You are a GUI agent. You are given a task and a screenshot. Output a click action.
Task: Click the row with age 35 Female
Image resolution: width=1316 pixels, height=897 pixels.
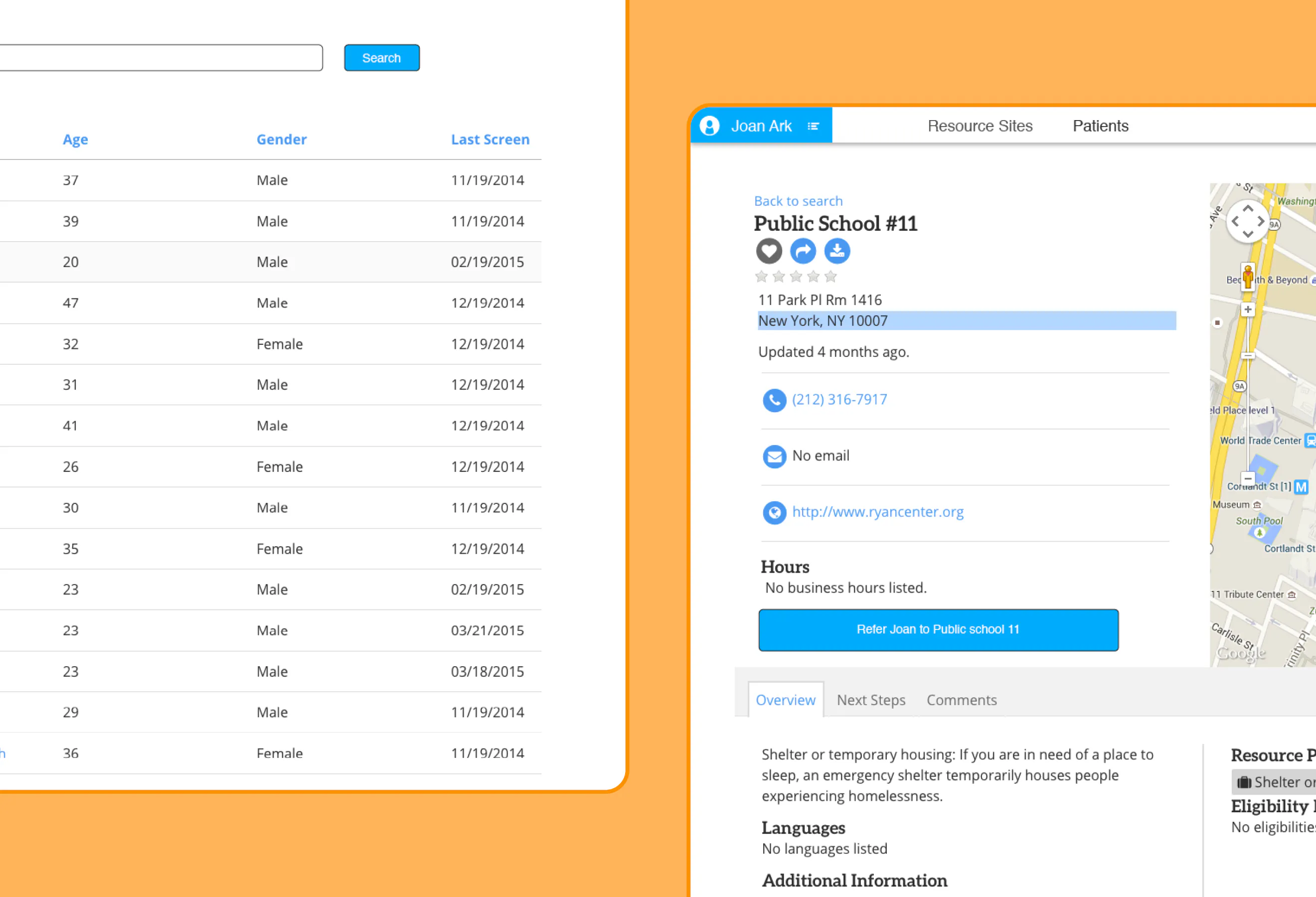[x=271, y=549]
